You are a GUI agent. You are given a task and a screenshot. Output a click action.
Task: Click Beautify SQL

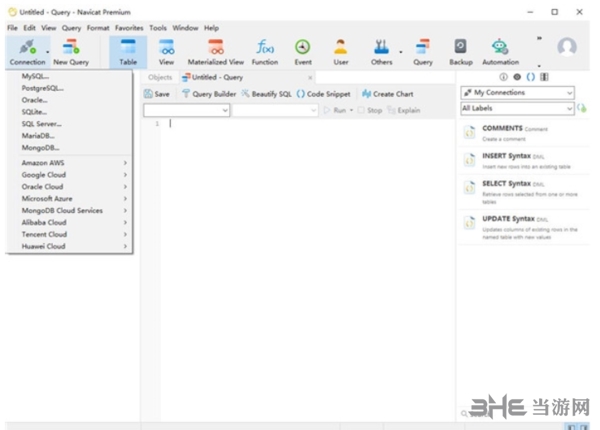point(266,94)
